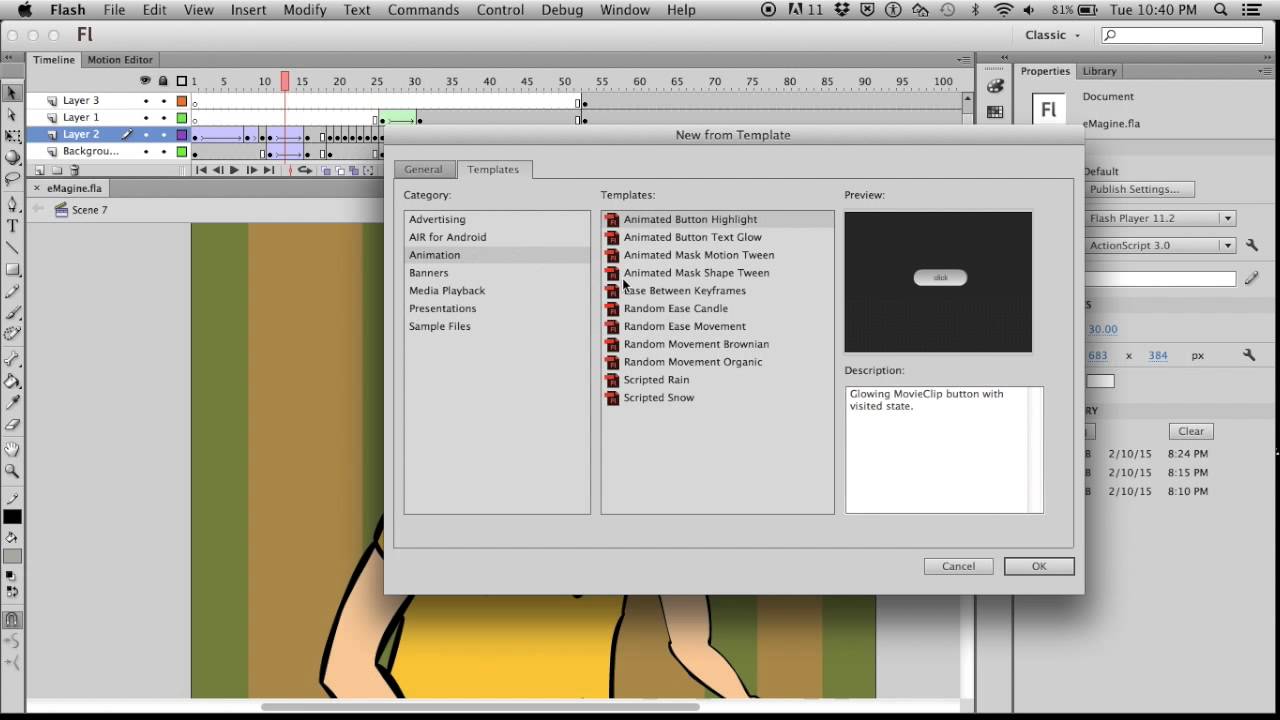Toggle visibility dot for Layer 3

[146, 101]
